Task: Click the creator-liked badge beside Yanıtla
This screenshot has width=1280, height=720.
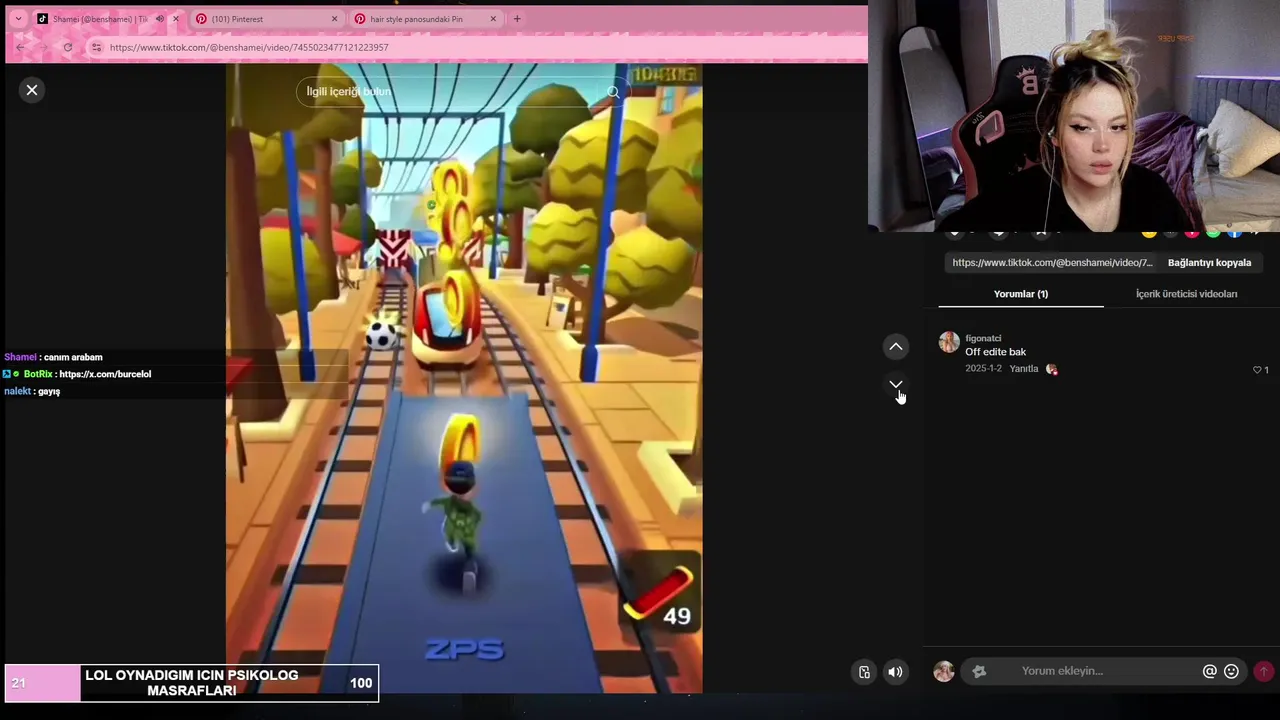Action: pyautogui.click(x=1051, y=369)
